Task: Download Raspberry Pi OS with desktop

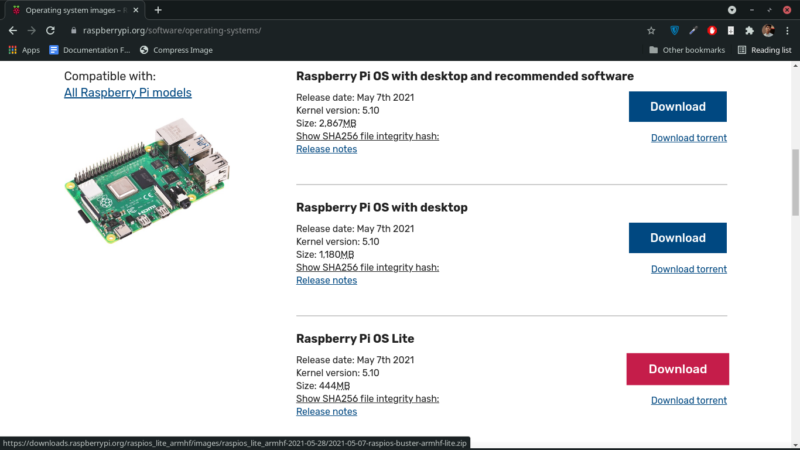Action: 678,238
